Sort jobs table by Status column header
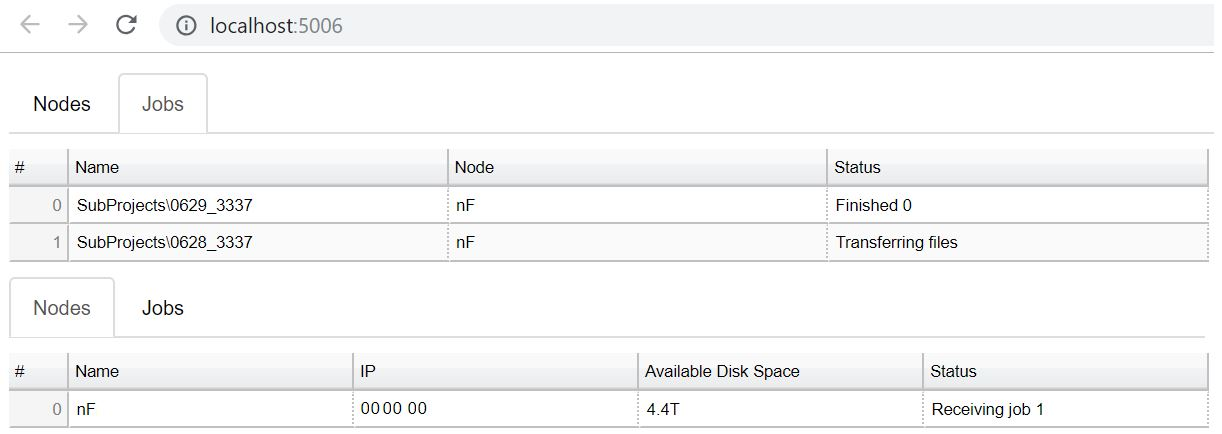1222x434 pixels. click(x=1017, y=167)
